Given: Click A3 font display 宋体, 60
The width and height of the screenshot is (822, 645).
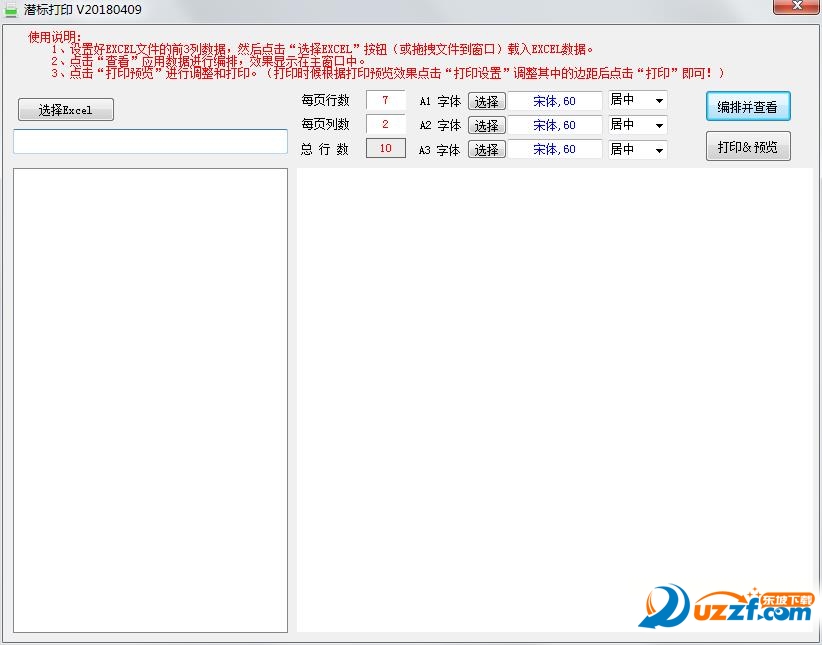Looking at the screenshot, I should [x=555, y=149].
